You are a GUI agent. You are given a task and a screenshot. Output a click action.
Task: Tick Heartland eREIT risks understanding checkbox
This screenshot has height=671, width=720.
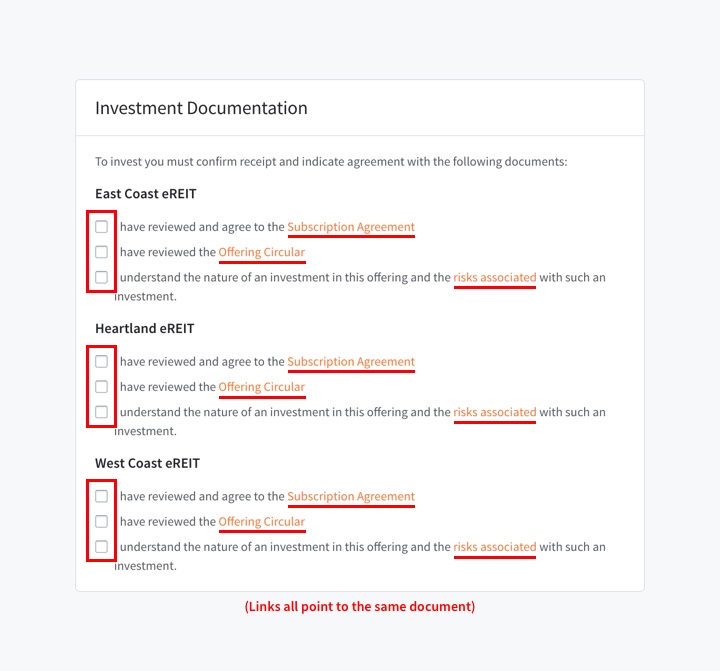(x=102, y=412)
